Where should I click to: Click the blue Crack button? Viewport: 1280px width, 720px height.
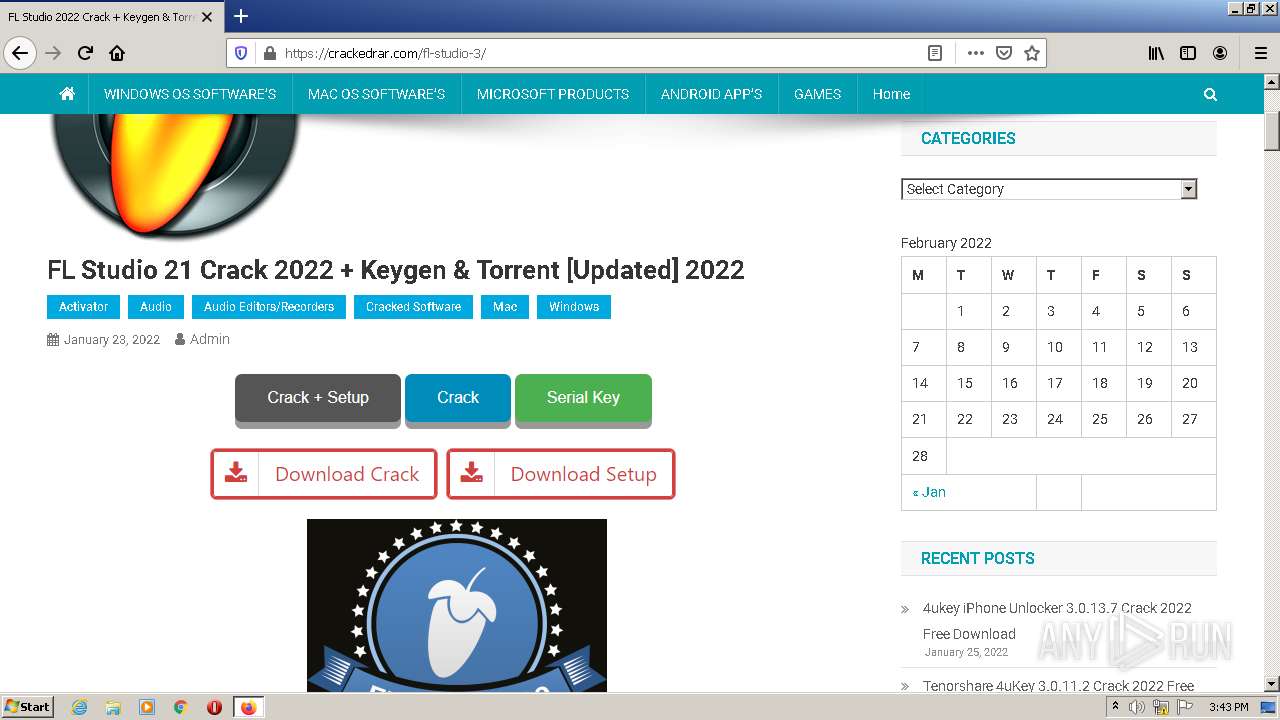pyautogui.click(x=458, y=398)
